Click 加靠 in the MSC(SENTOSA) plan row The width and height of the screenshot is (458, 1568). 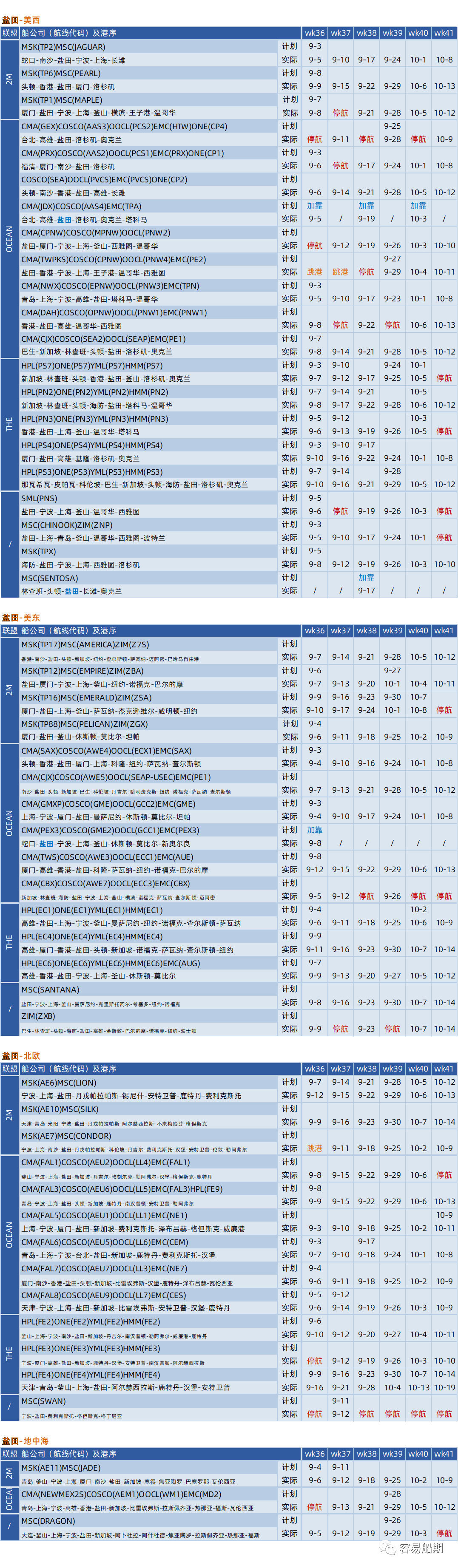[x=367, y=578]
